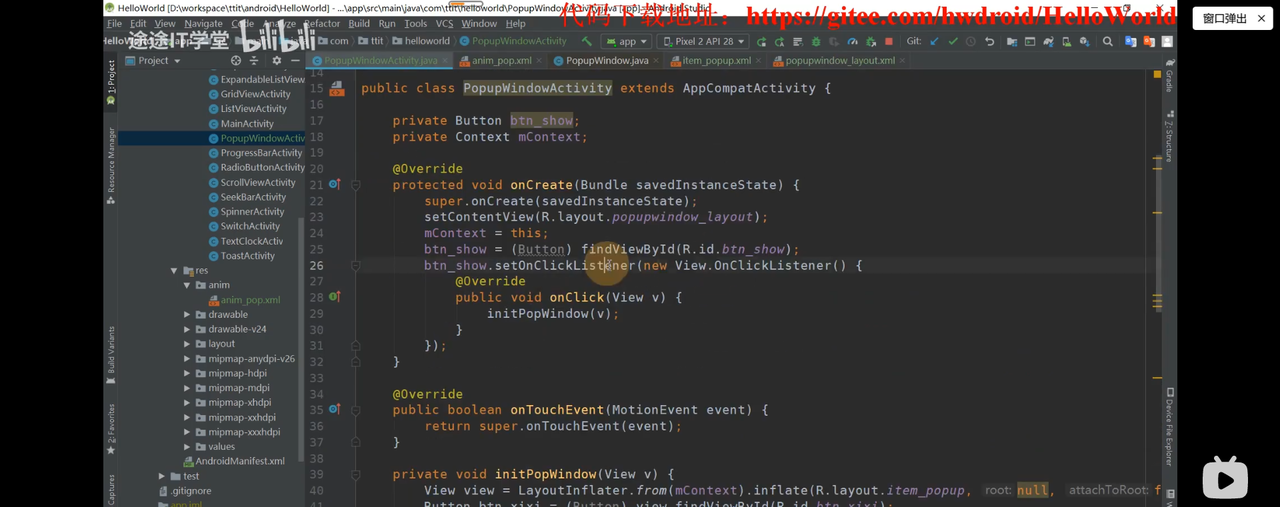Click the Search Everywhere magnifier icon
This screenshot has width=1280, height=507.
[x=1107, y=42]
